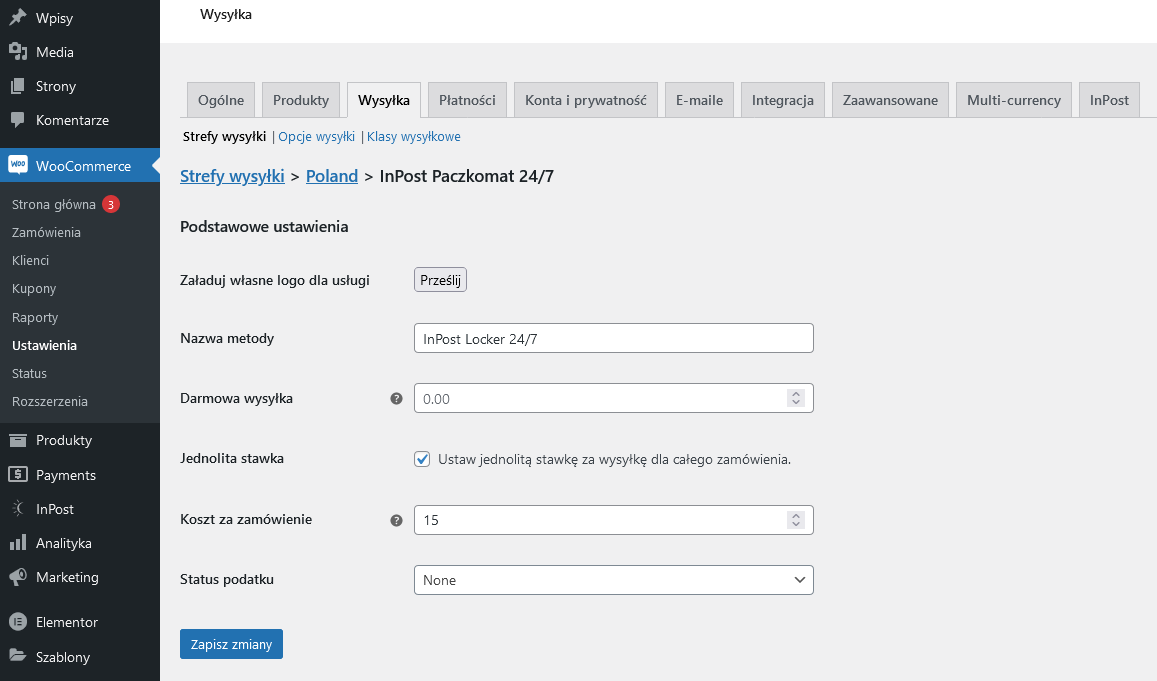Click the InPost sun logo icon

coord(18,508)
